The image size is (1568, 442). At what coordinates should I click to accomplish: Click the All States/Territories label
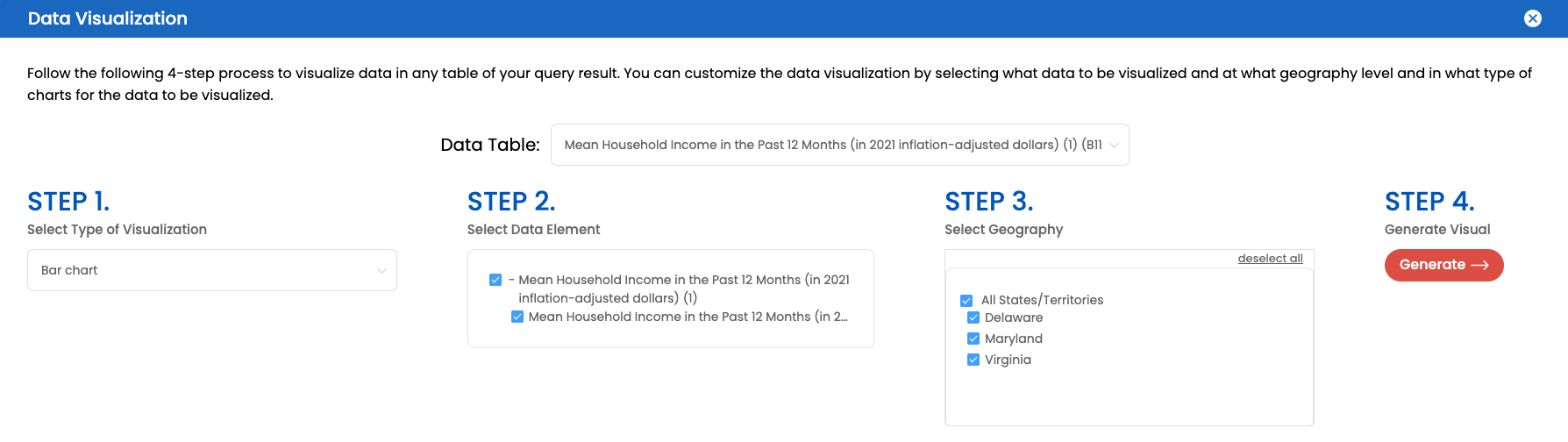point(1042,300)
